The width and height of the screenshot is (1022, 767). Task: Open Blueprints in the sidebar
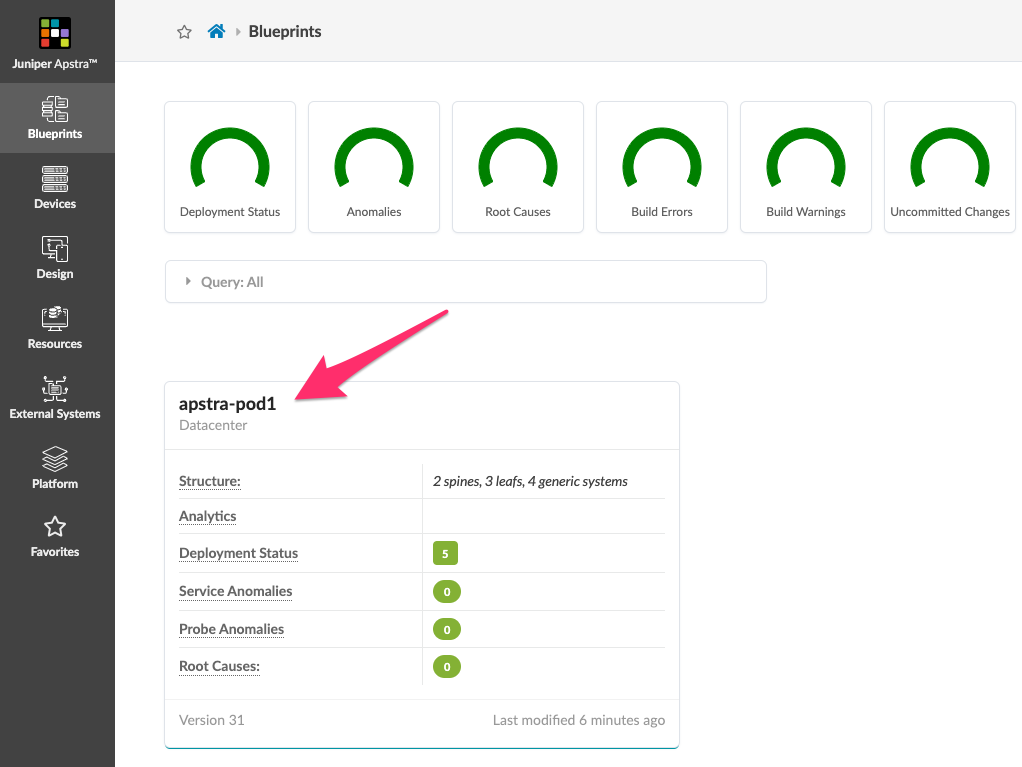[x=55, y=118]
